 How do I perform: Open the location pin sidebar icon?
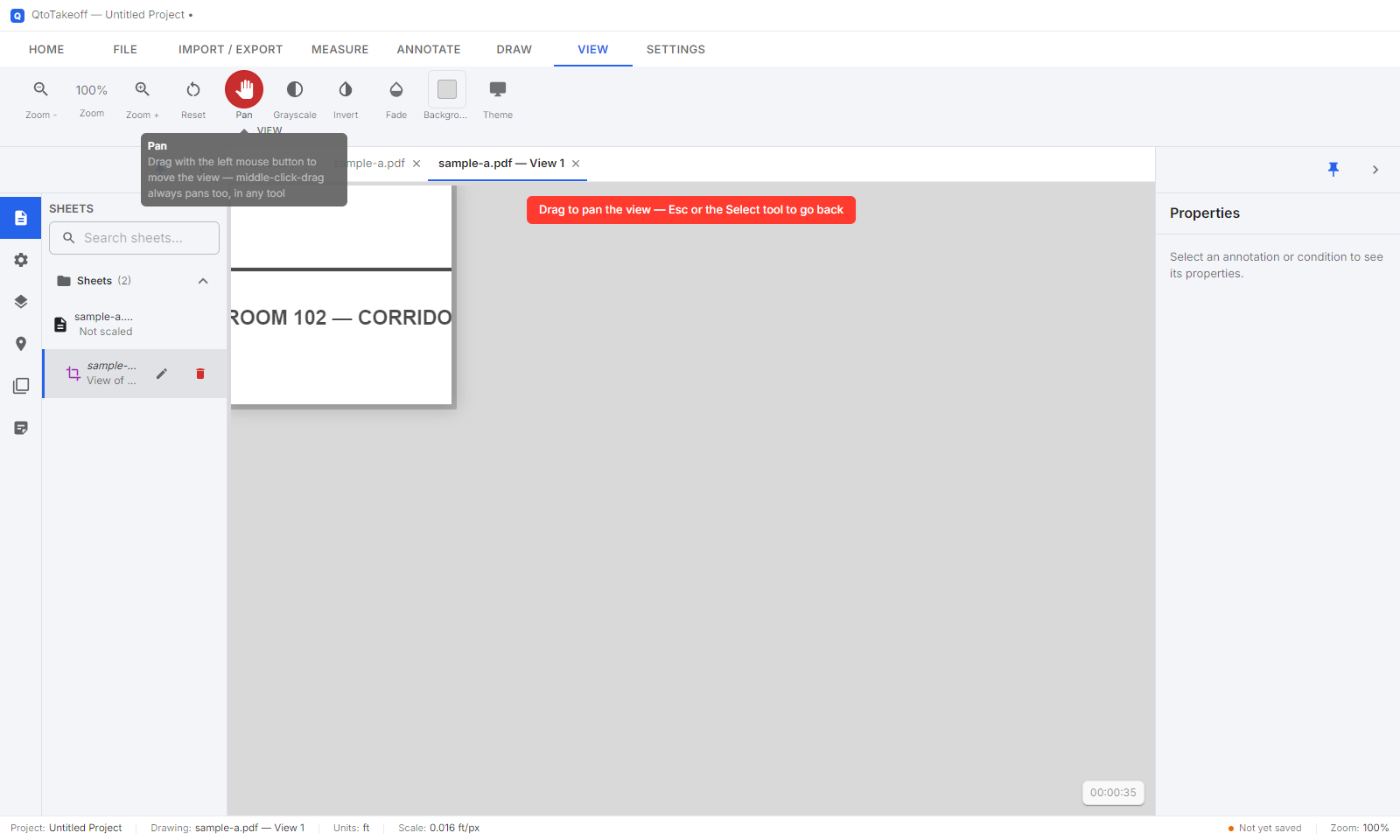21,344
